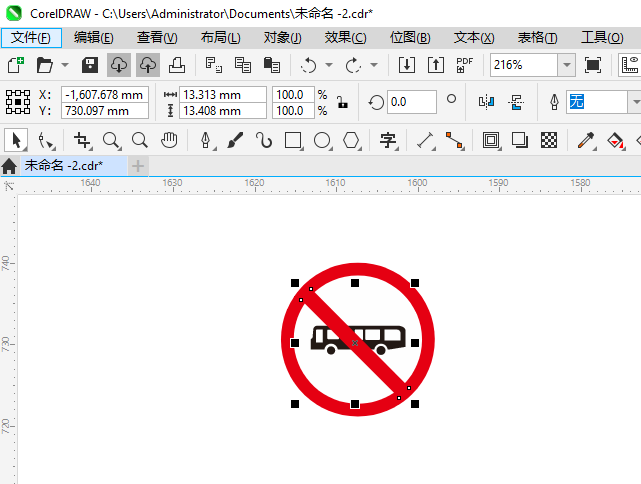This screenshot has height=484, width=641.
Task: Select the Pick tool arrow
Action: [x=16, y=141]
